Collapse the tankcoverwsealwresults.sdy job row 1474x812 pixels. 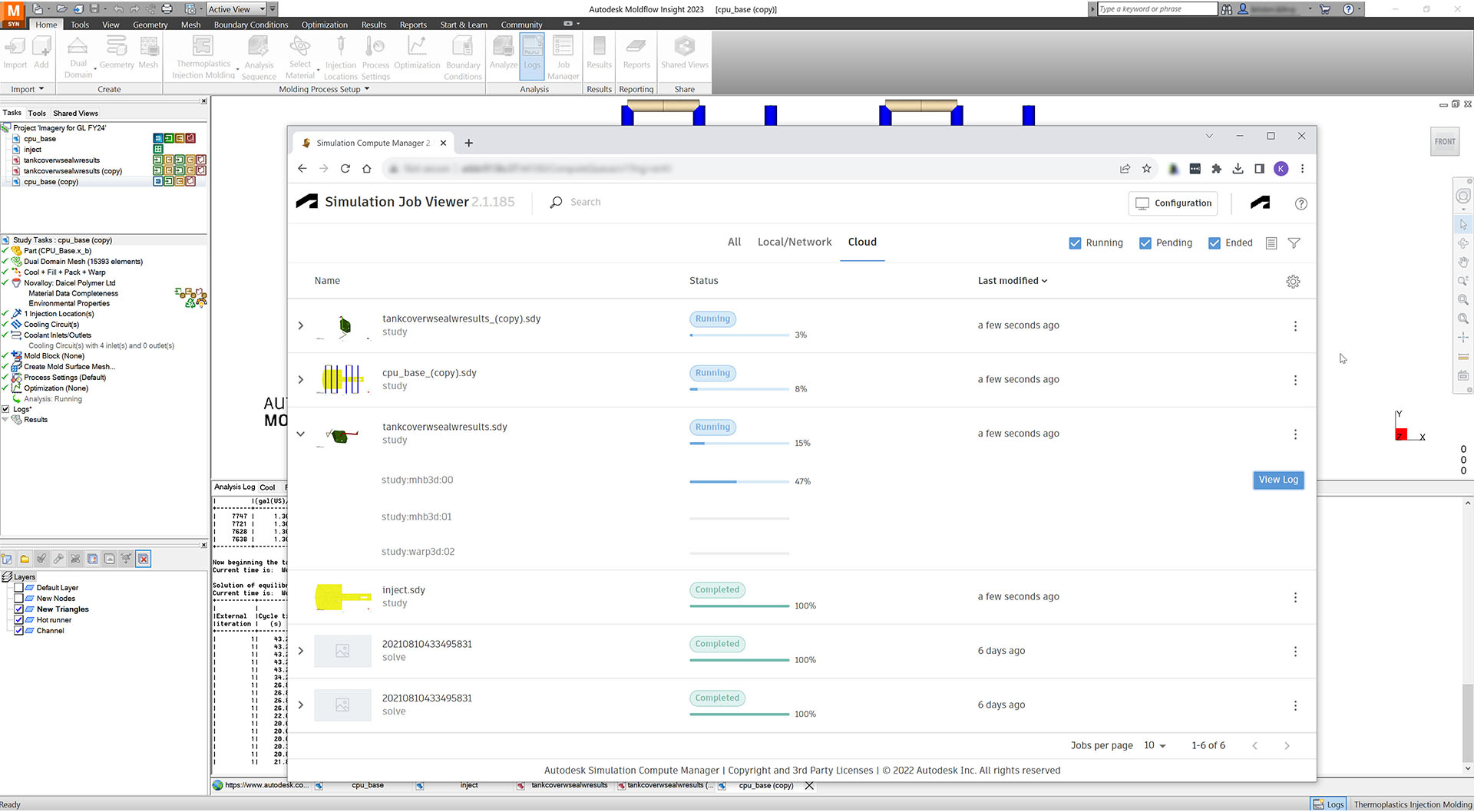[x=301, y=434]
